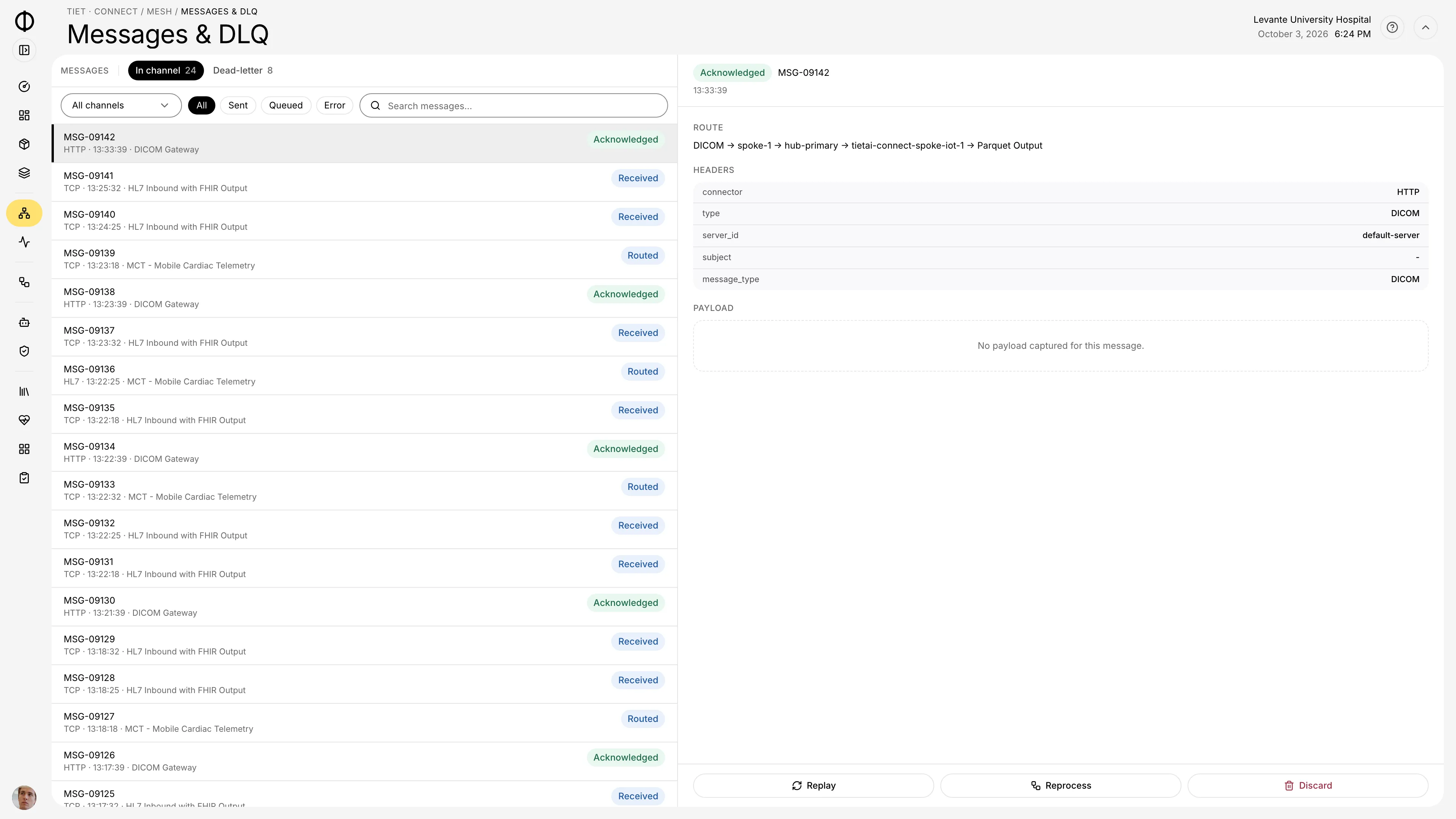Select message MSG-09134
1456x819 pixels.
(x=364, y=453)
